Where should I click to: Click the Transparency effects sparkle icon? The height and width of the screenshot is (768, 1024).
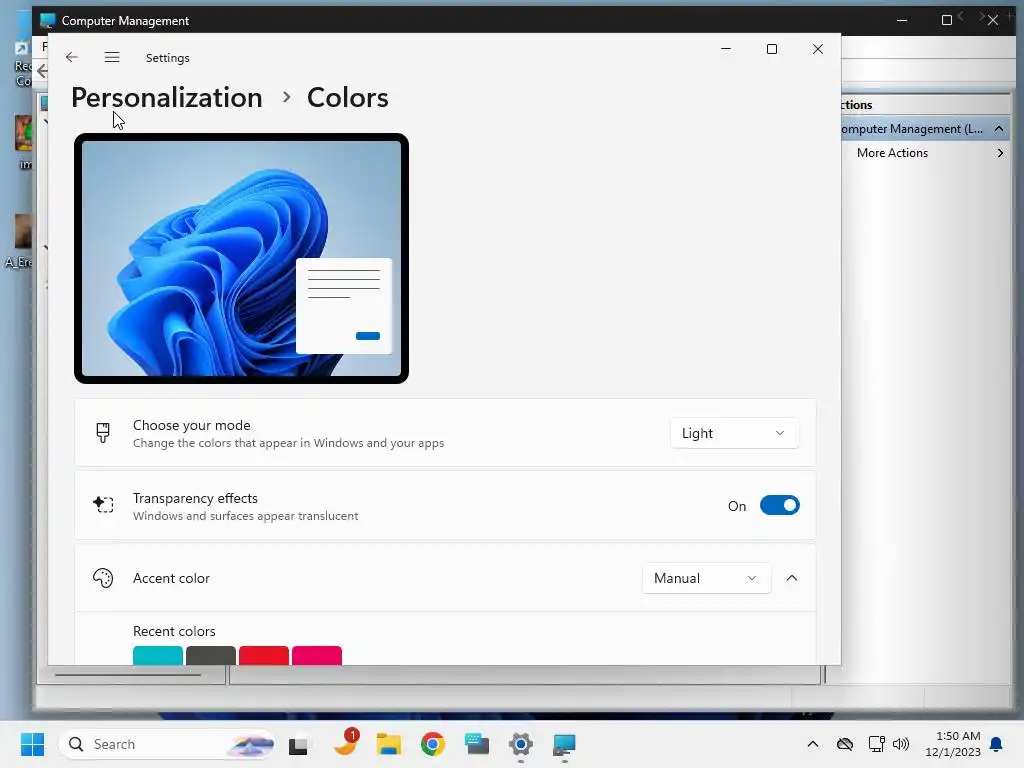coord(103,505)
